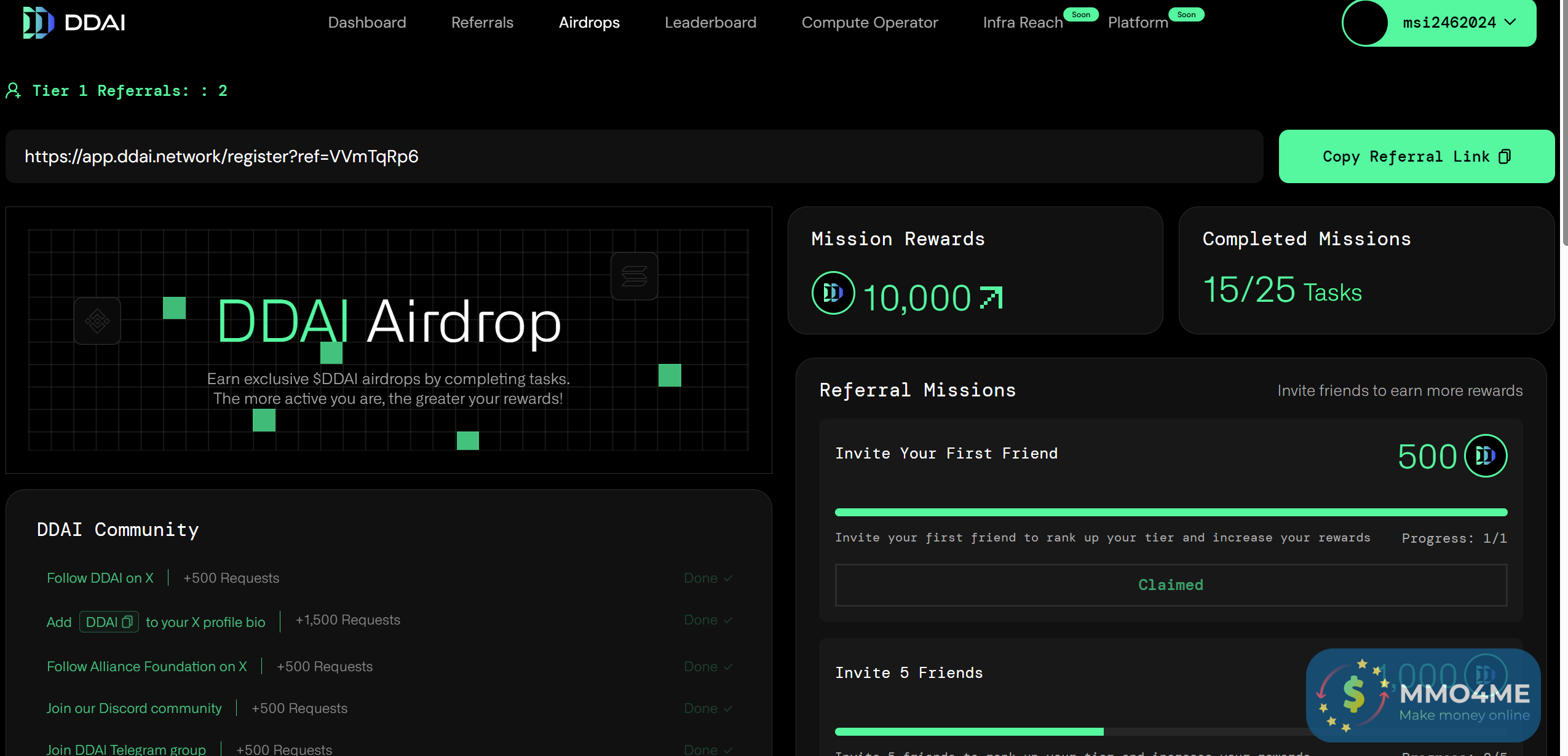
Task: Click the Claimed button for first friend
Action: click(1170, 585)
